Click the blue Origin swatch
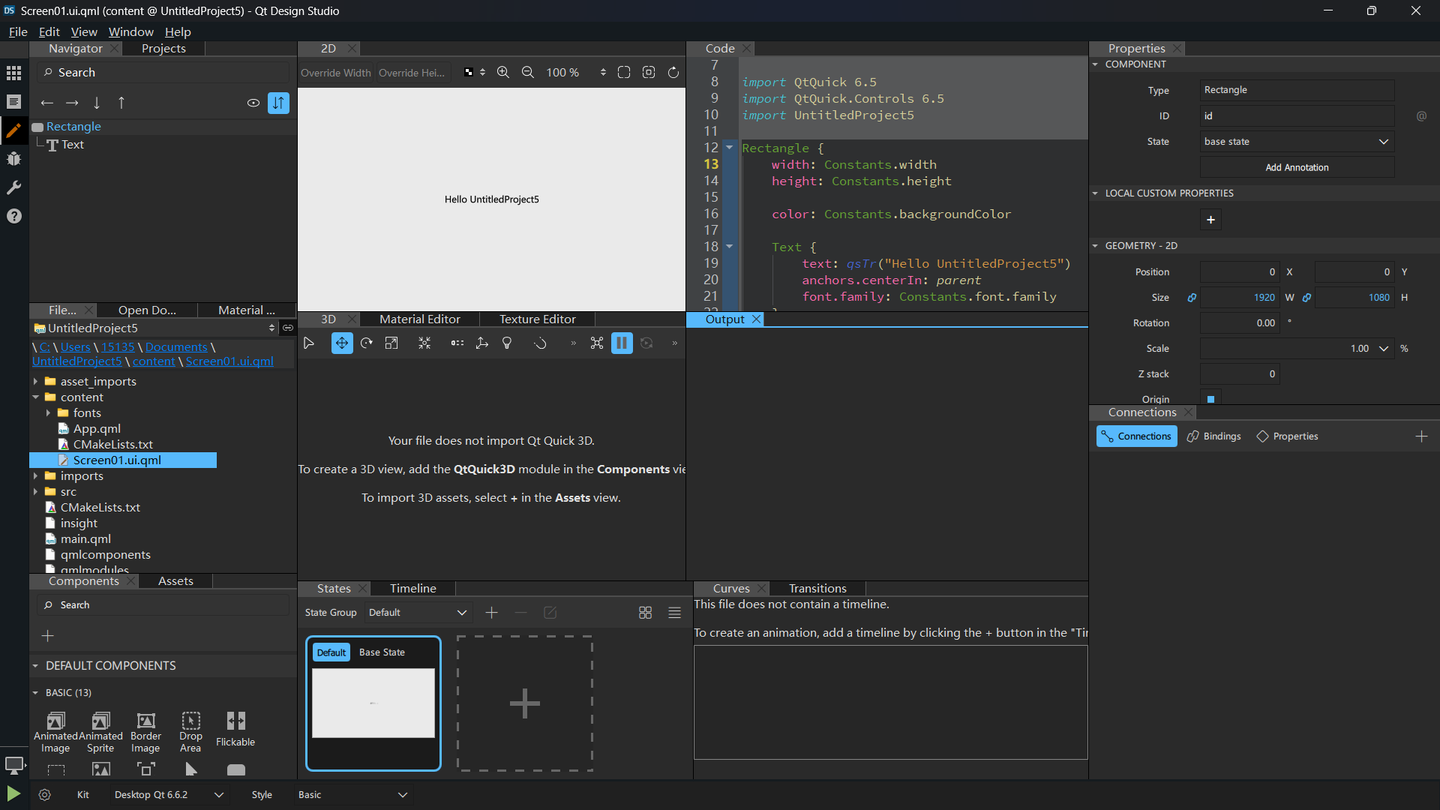The image size is (1440, 810). pos(1211,399)
